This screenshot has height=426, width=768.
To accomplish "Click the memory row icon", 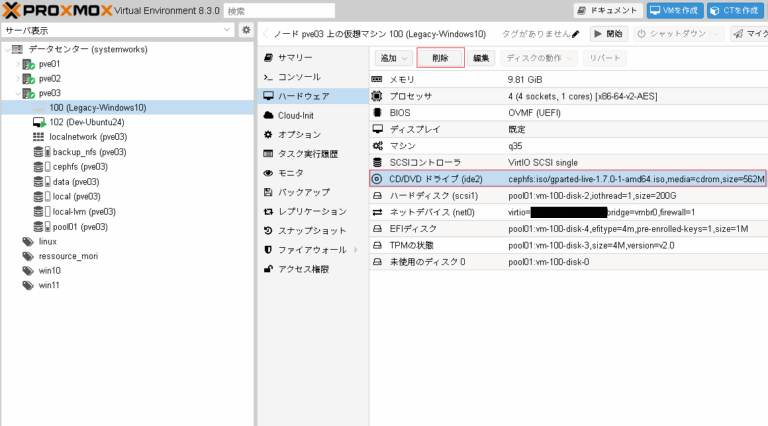I will 377,79.
